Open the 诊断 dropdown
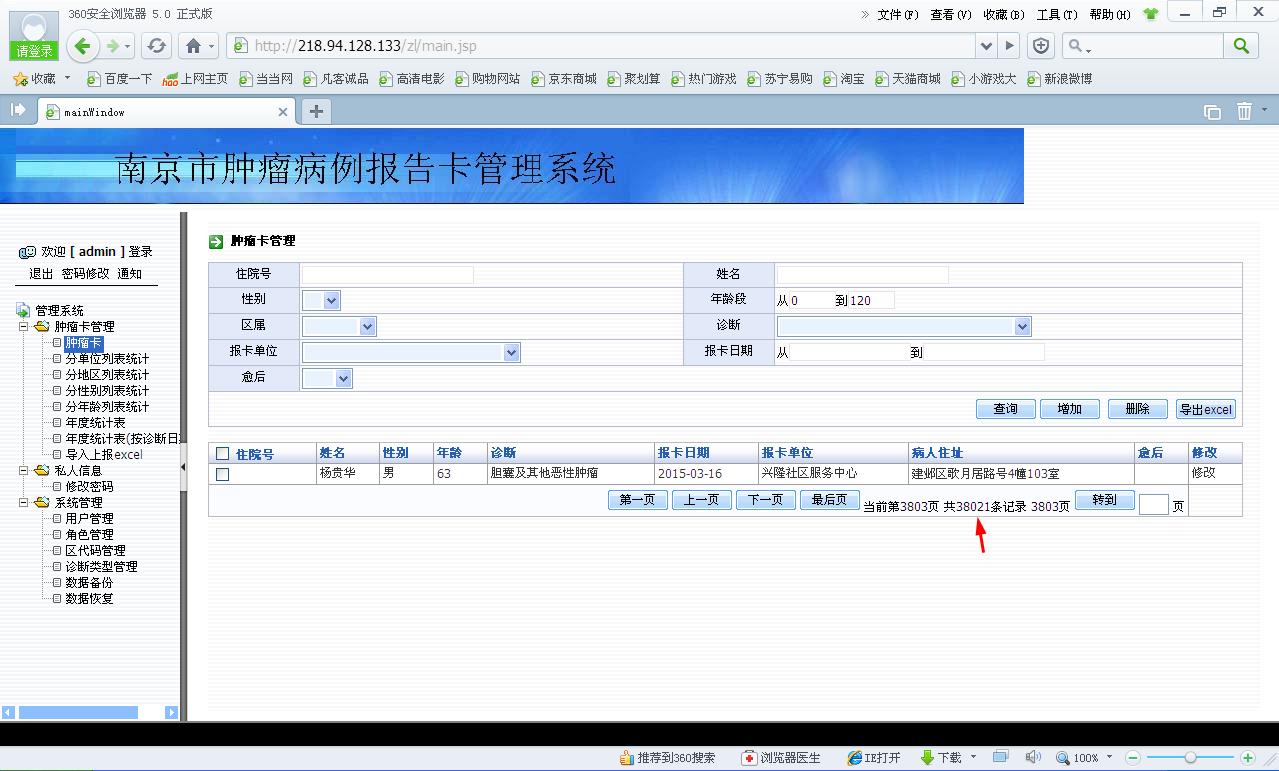This screenshot has height=771, width=1279. [x=904, y=326]
